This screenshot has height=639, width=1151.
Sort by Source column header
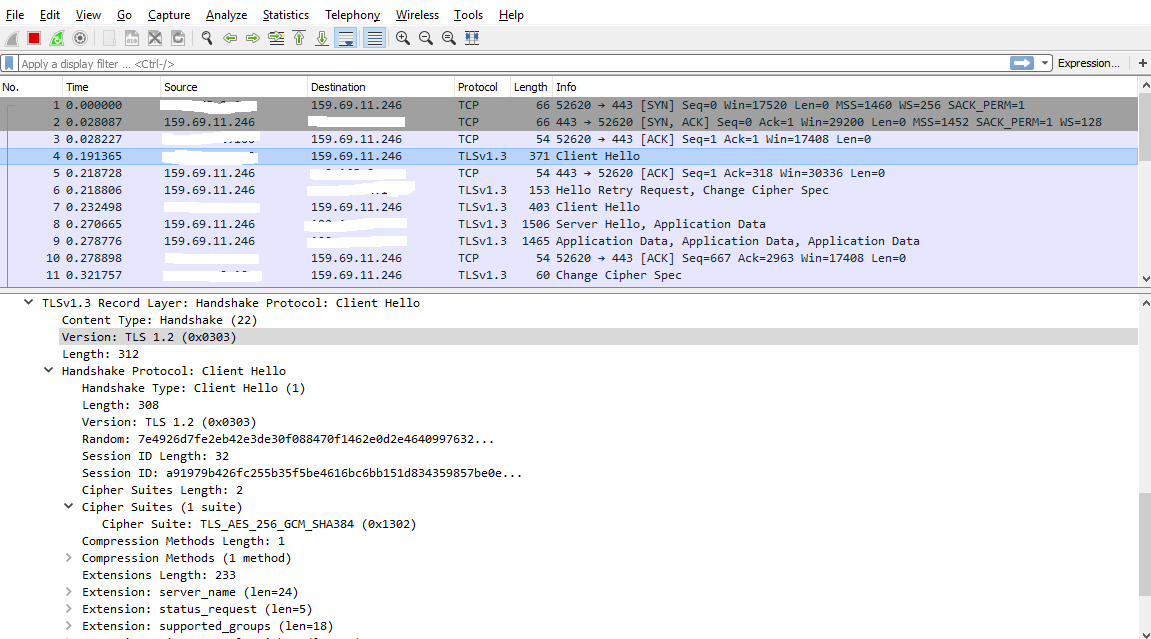[233, 87]
